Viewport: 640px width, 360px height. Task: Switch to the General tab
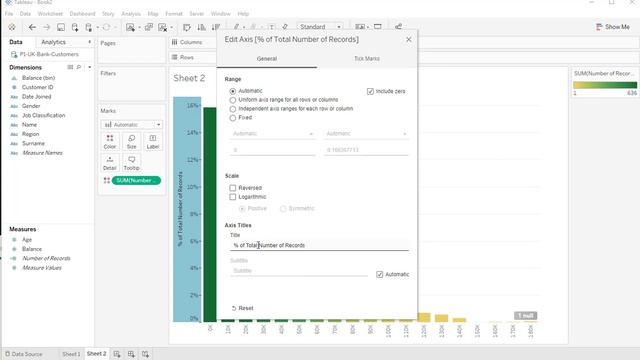267,59
